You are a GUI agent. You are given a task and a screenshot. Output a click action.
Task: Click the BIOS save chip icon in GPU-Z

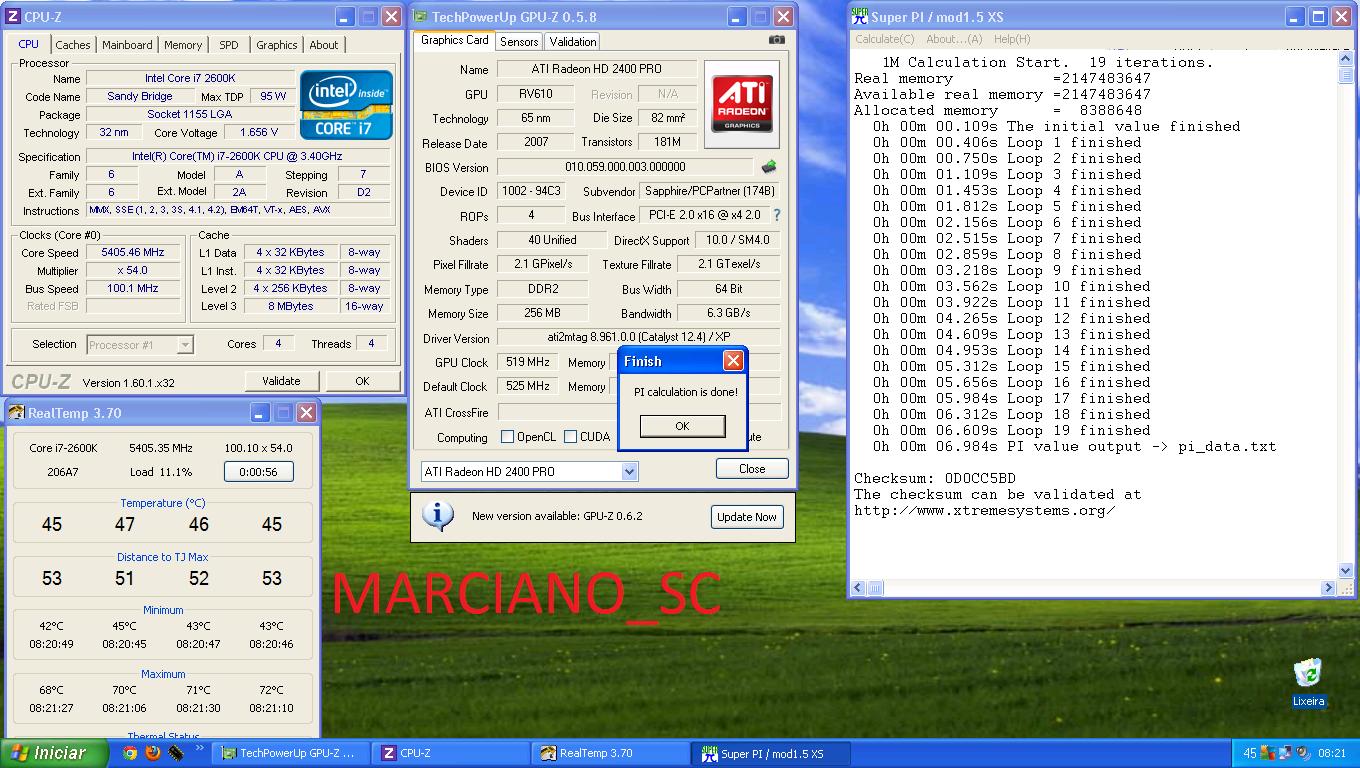pos(768,167)
